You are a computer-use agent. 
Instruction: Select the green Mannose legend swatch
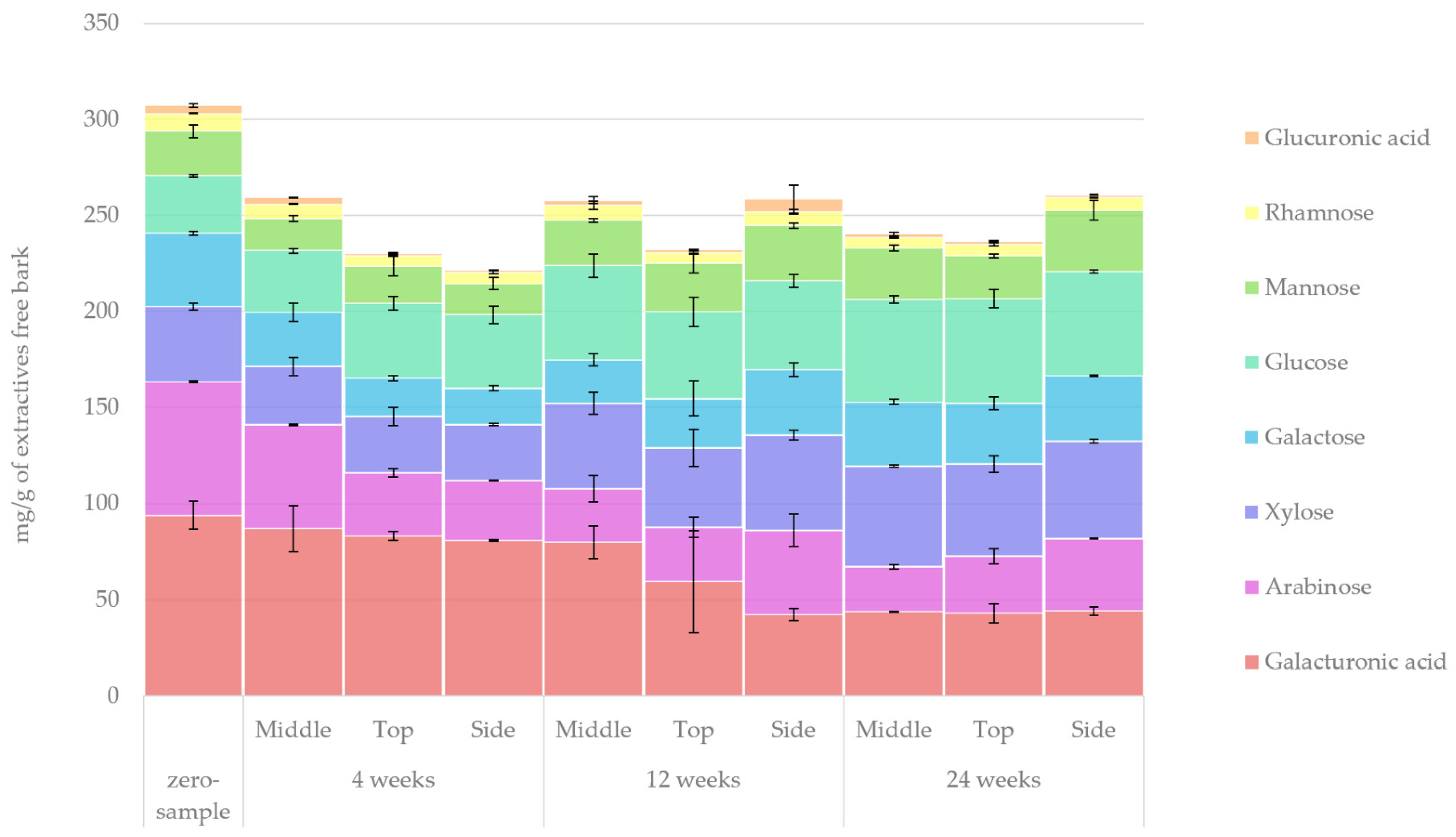[x=1251, y=288]
